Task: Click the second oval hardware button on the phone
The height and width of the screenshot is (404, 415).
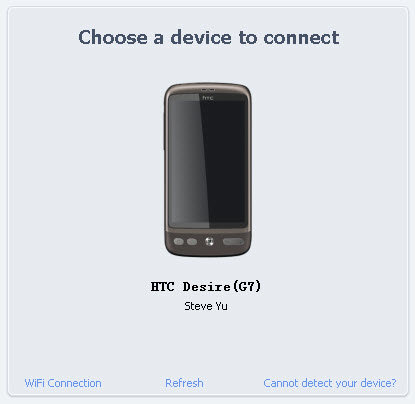Action: (x=192, y=242)
